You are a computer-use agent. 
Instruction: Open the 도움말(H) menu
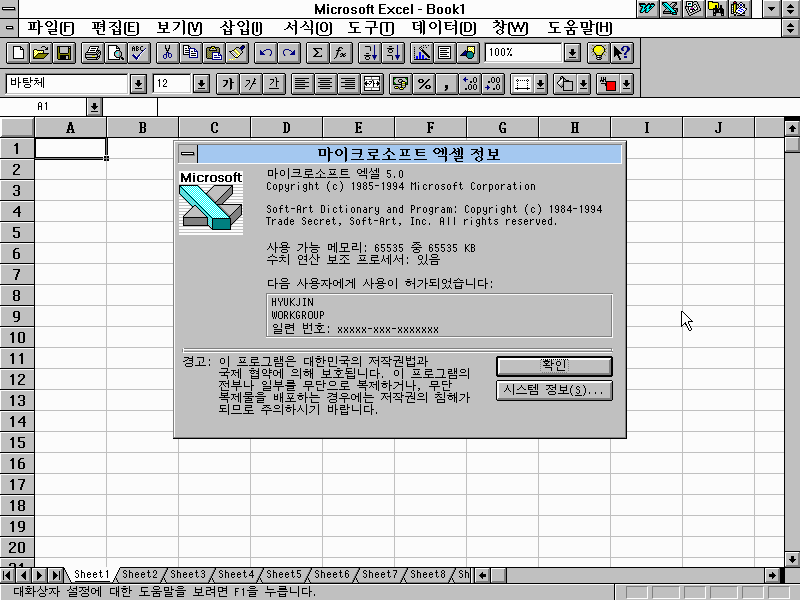(580, 28)
